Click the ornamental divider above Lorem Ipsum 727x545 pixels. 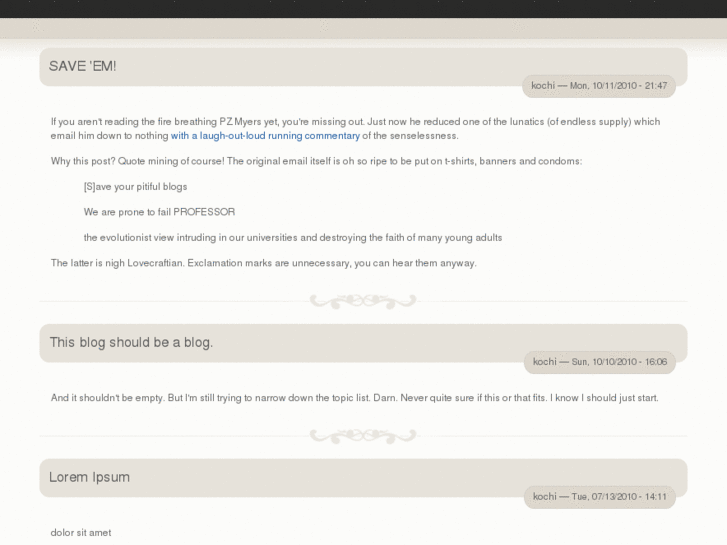(363, 436)
